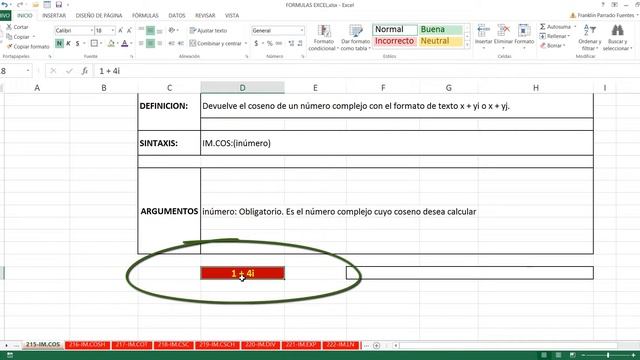Toggle Subrayado (underline) S button
The height and width of the screenshot is (360, 640).
pos(77,43)
